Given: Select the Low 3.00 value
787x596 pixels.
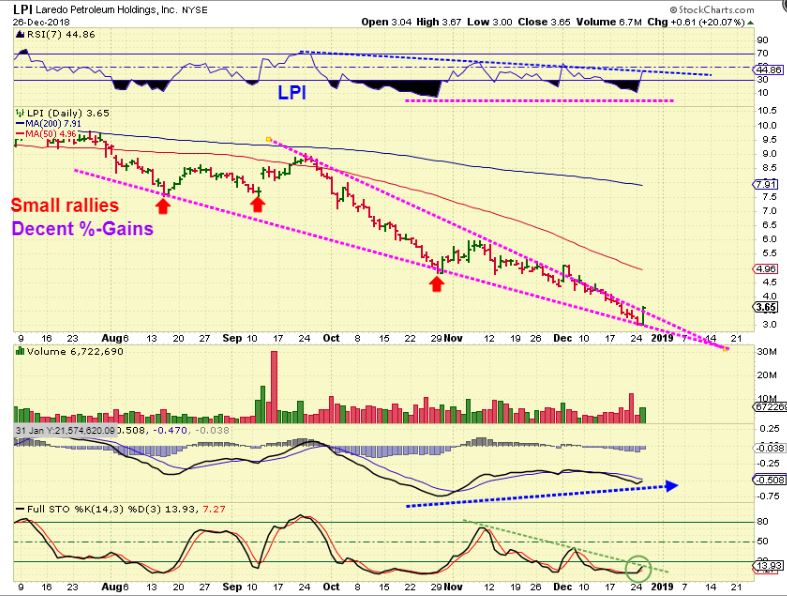Looking at the screenshot, I should 490,22.
